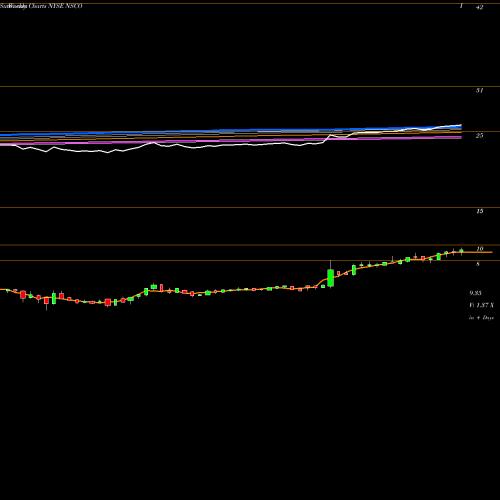Image resolution: width=500 pixels, height=500 pixels.
Task: Click the 31 price axis label
Action: coord(479,90)
